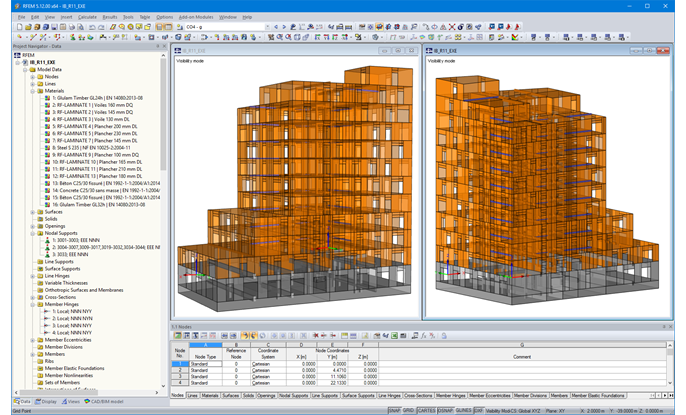Image resolution: width=686 pixels, height=415 pixels.
Task: Switch to the Member Hinges table tab
Action: click(450, 395)
